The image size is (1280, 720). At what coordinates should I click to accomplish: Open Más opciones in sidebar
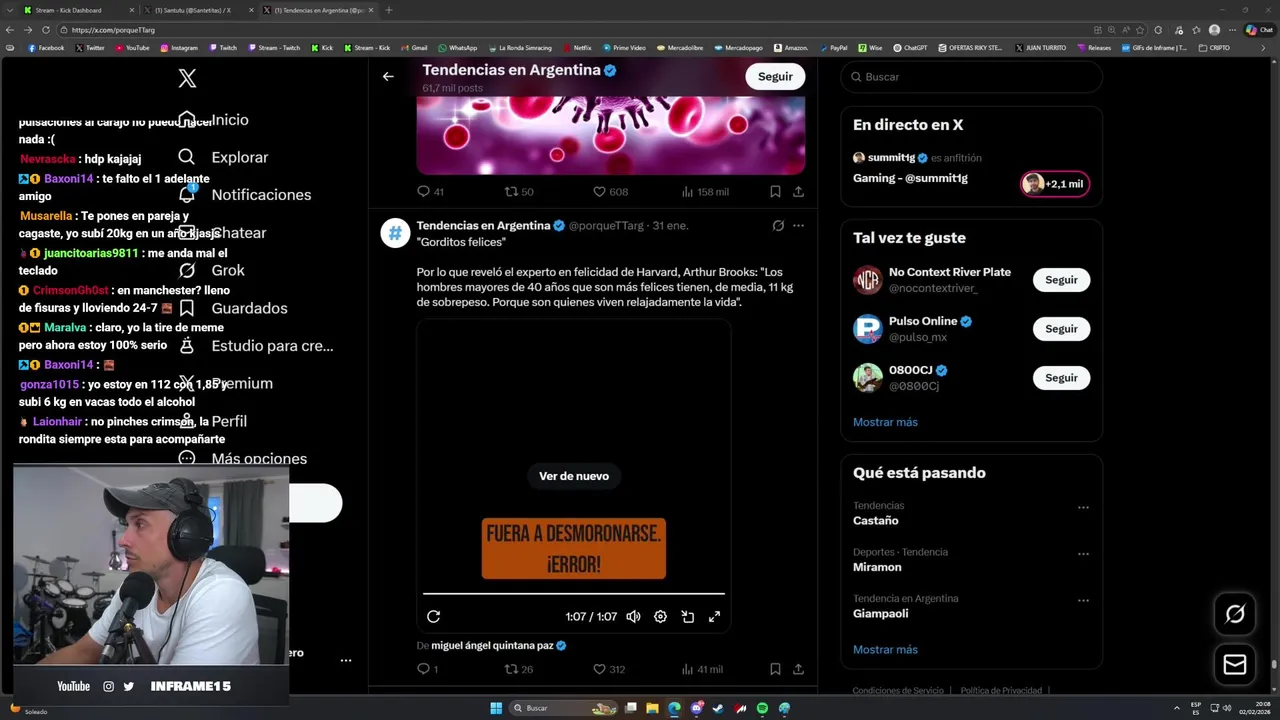point(242,459)
